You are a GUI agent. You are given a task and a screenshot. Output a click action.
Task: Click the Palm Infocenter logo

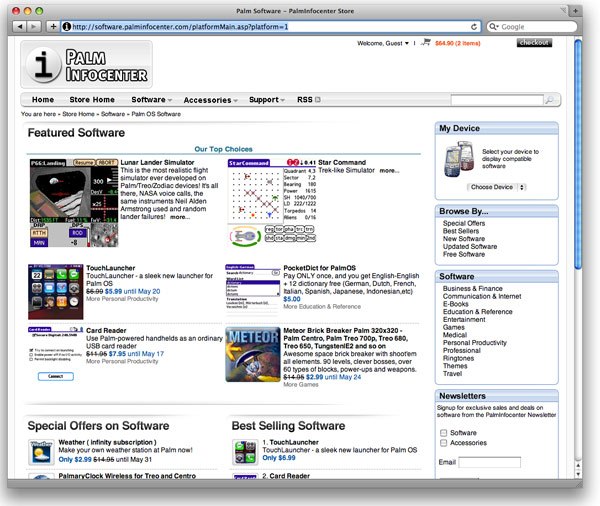point(87,65)
